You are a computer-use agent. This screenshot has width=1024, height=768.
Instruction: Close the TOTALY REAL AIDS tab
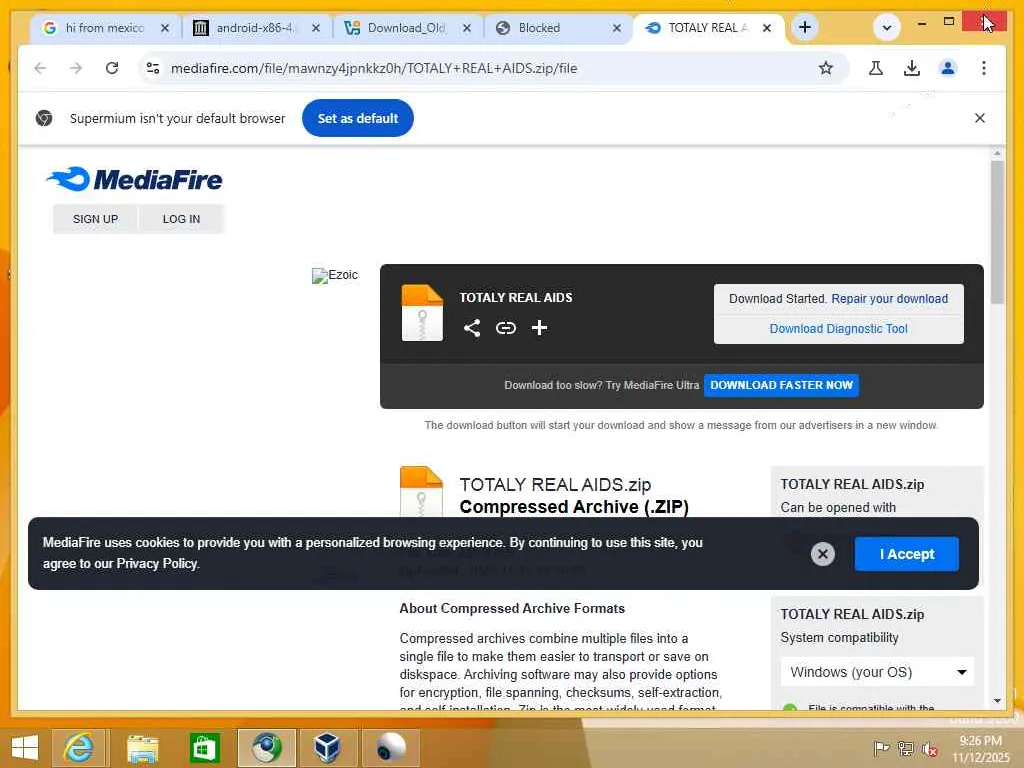point(767,28)
